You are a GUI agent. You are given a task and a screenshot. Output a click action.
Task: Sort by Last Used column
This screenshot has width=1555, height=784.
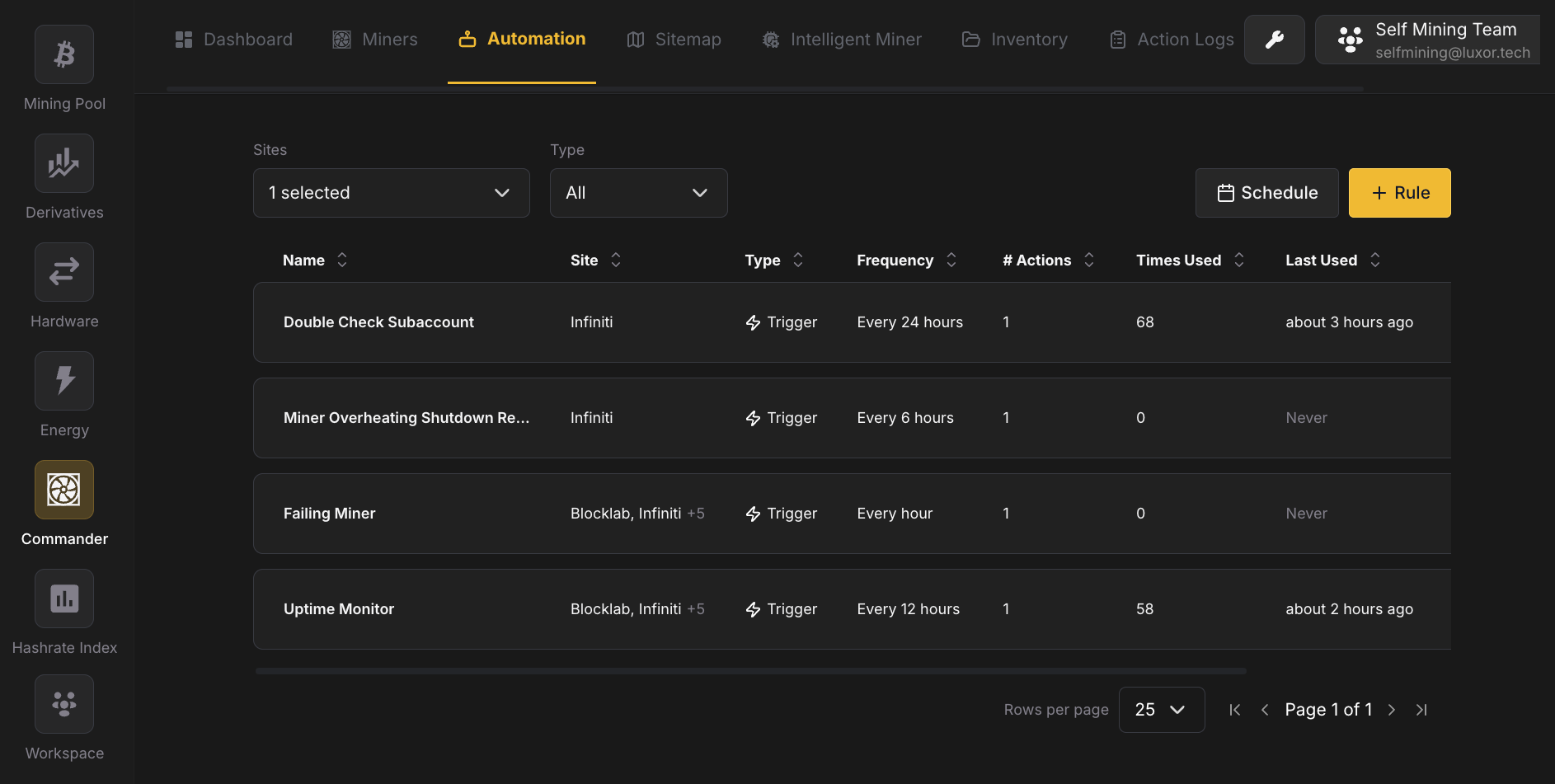click(1374, 260)
